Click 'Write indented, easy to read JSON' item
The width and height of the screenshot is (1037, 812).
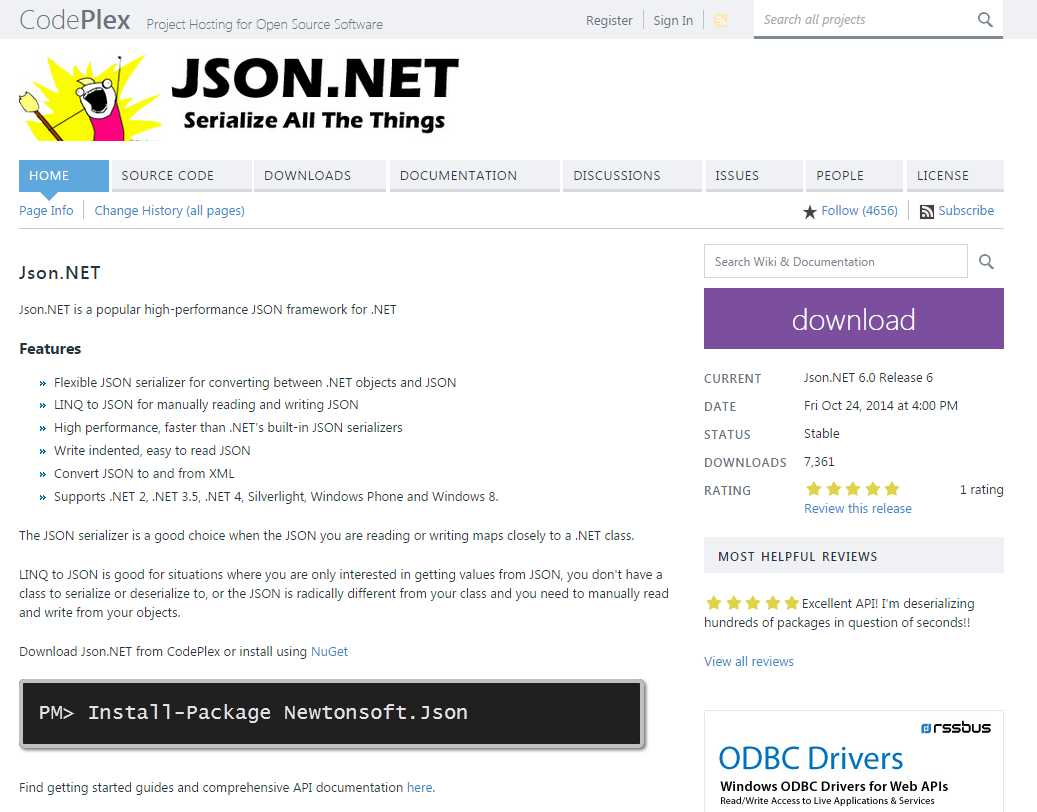click(152, 450)
